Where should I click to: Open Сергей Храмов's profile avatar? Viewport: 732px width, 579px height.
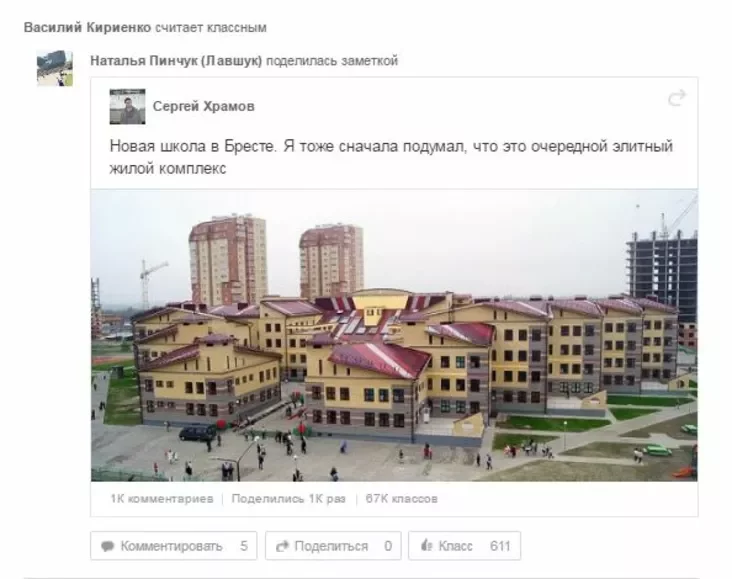point(127,106)
